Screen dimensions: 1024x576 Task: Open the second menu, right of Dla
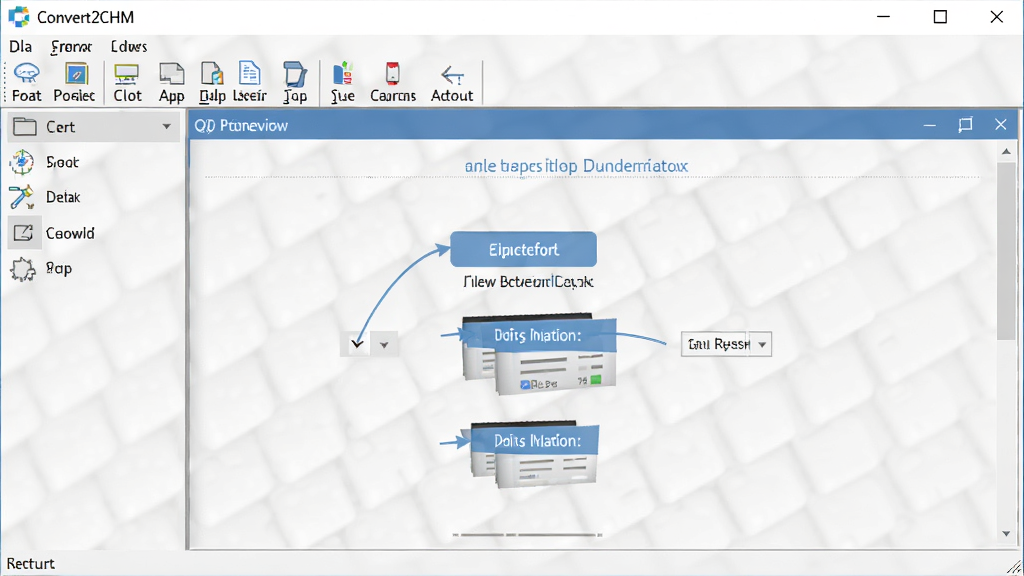point(71,46)
